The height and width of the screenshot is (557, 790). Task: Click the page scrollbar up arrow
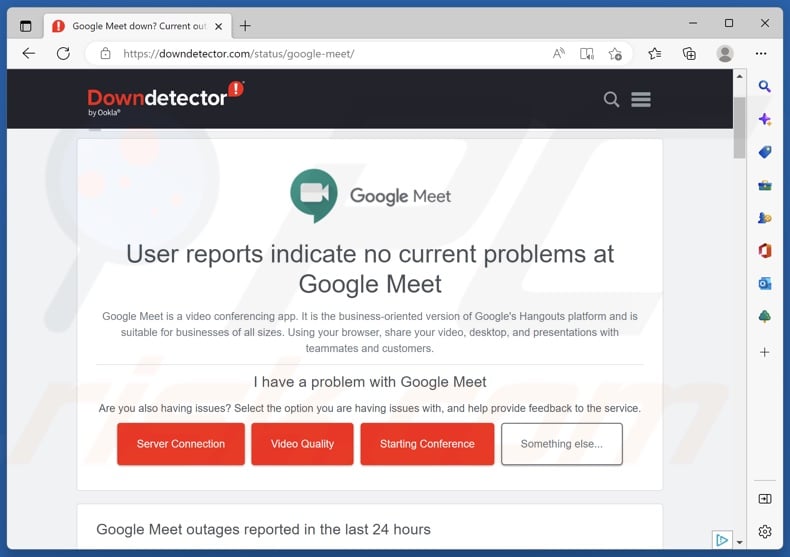click(739, 77)
